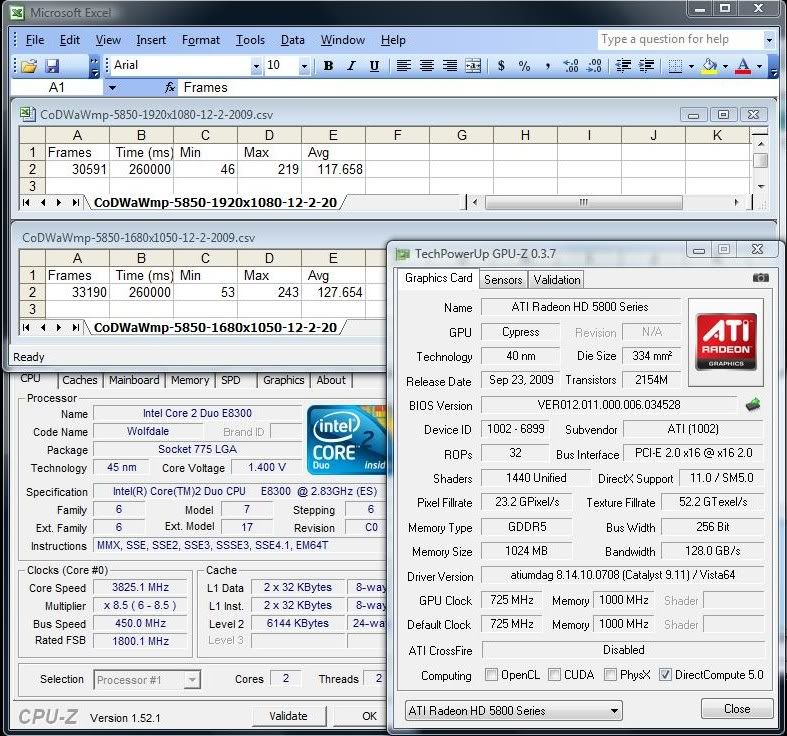787x736 pixels.
Task: Open the Data menu
Action: point(293,40)
